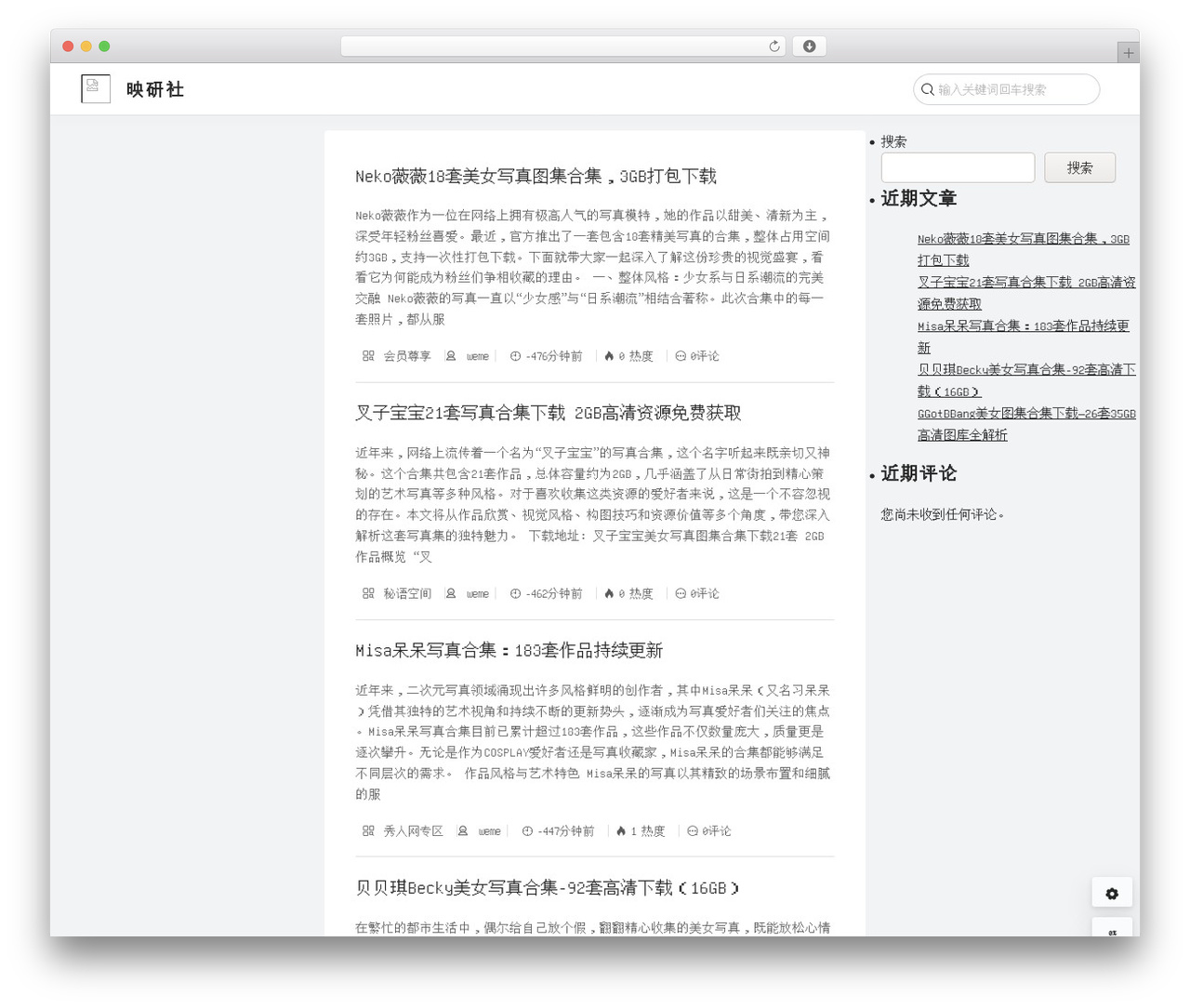Screen dimensions: 1190x1008
Task: Click category icon beside 秘语空间
Action: [x=368, y=593]
